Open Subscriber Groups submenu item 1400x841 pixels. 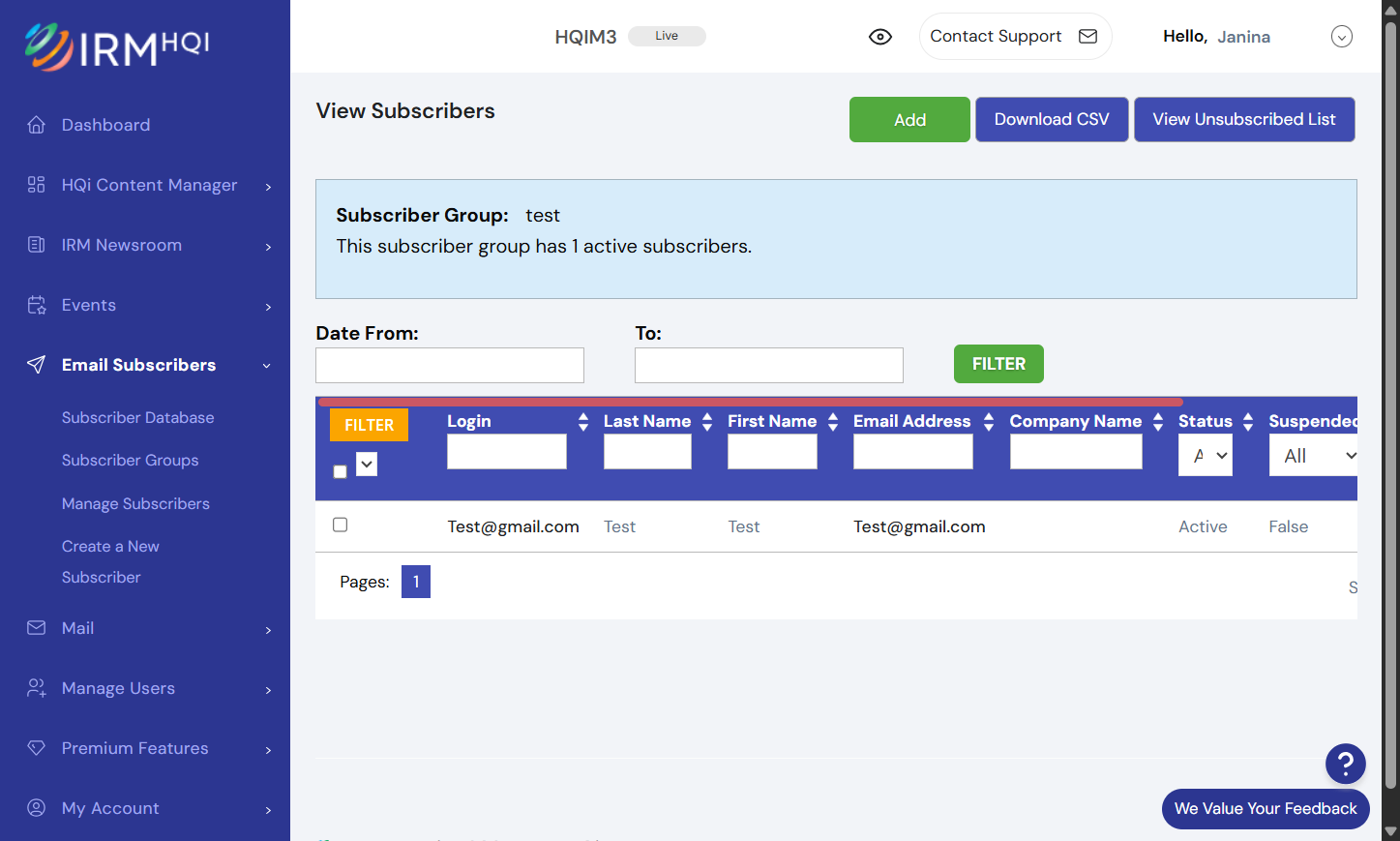pyautogui.click(x=131, y=460)
